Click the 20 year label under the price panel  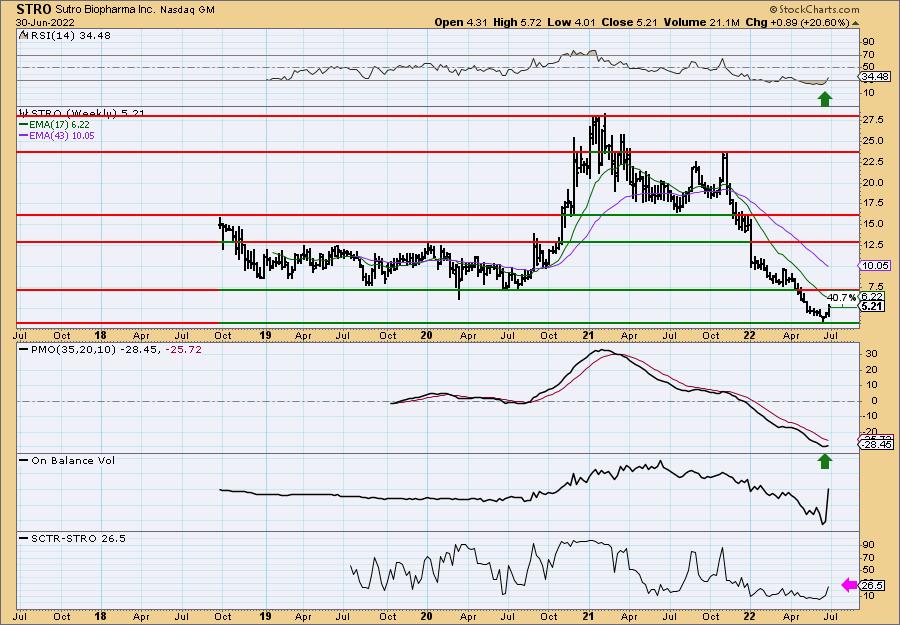[426, 335]
